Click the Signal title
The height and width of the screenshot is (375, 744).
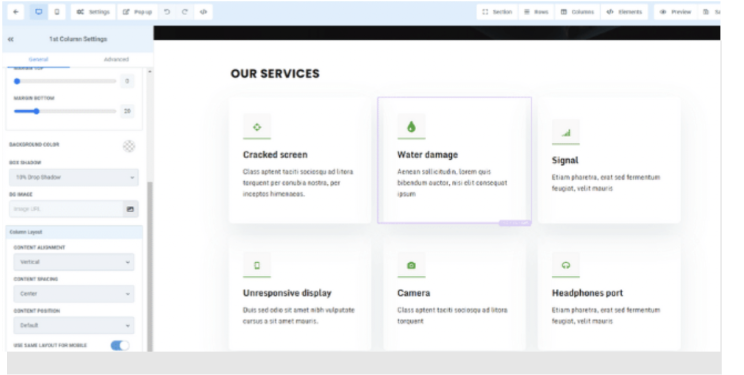pos(565,160)
